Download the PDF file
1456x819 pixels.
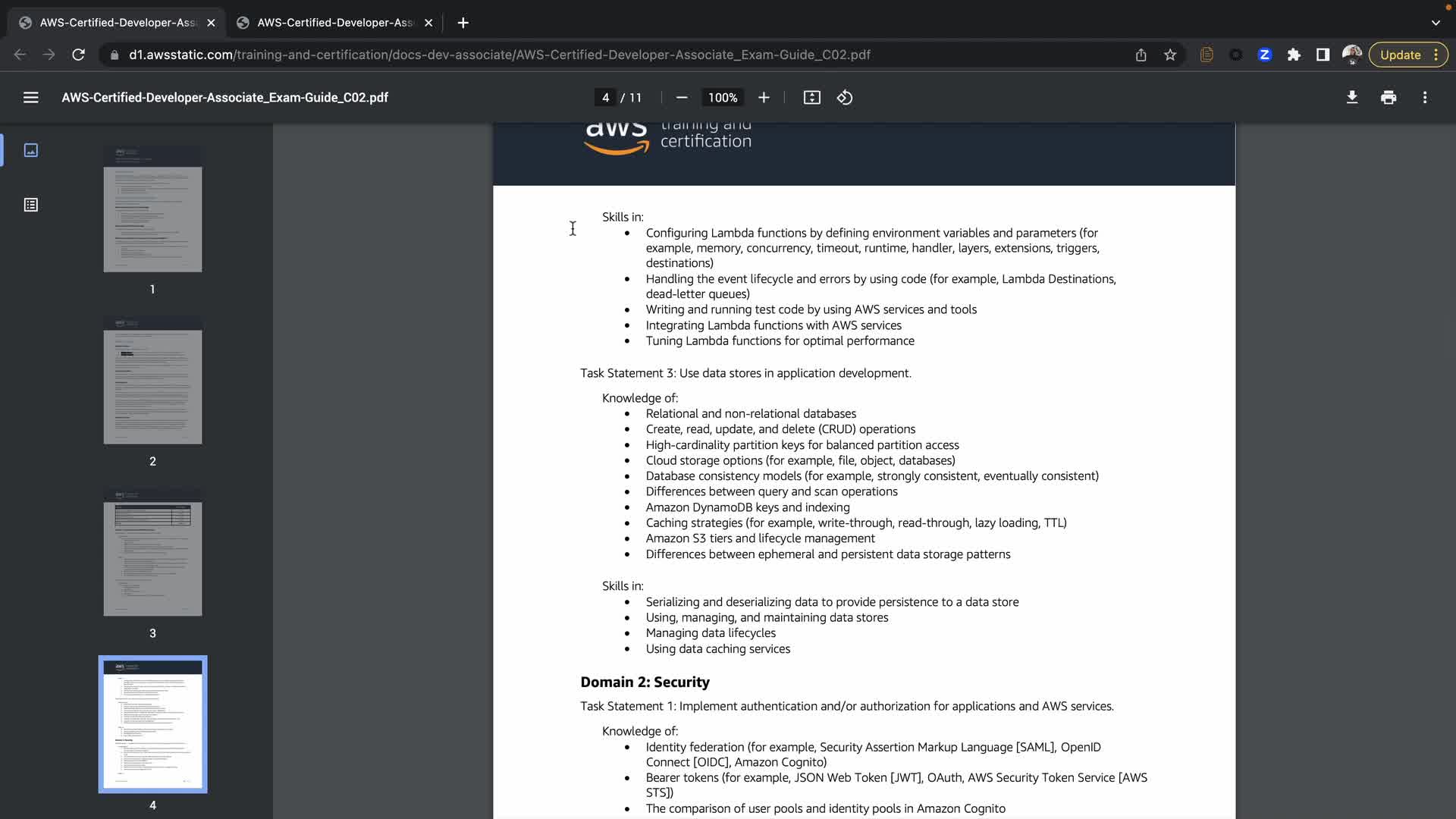(x=1351, y=98)
